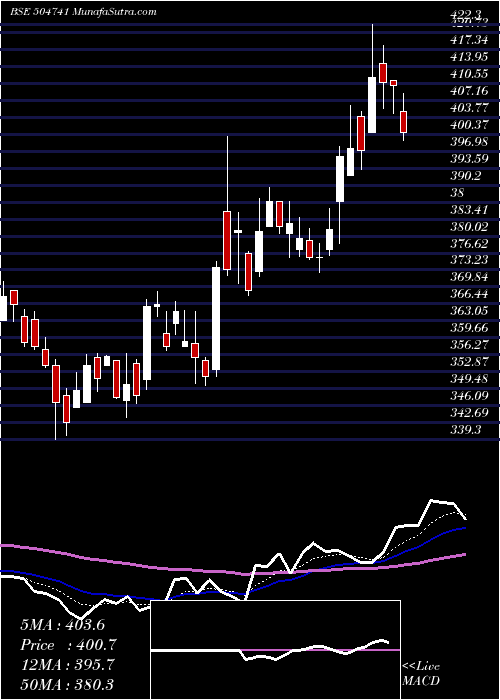This screenshot has height=700, width=500.
Task: Select the 12MA : 395.7 readout
Action: [67, 665]
